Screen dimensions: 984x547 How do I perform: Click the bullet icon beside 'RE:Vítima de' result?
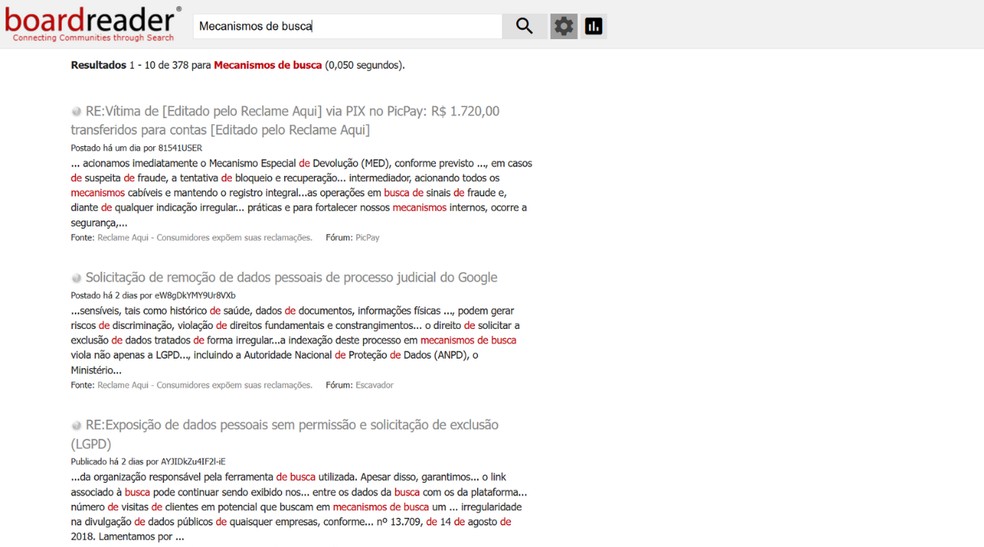(77, 112)
